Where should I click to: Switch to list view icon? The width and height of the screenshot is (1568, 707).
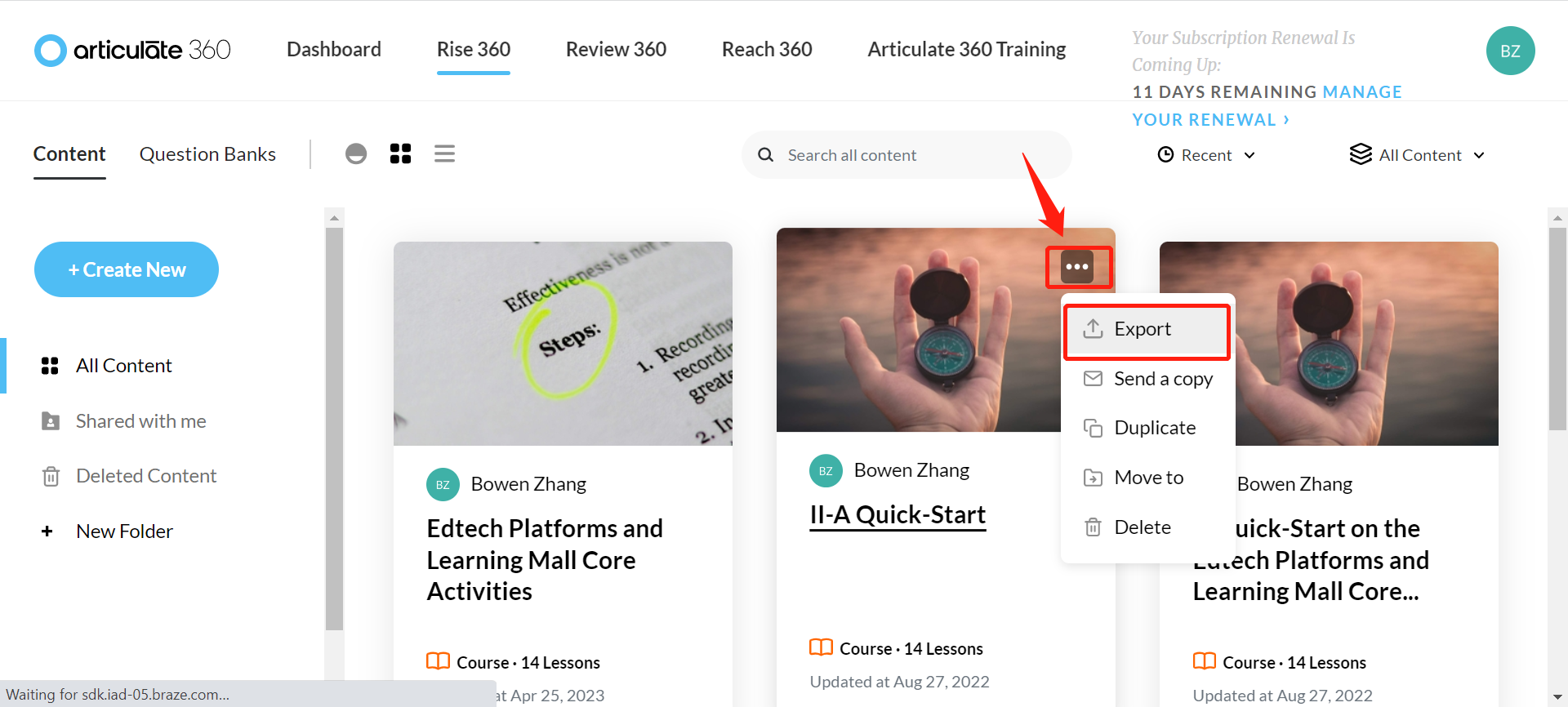pos(444,153)
